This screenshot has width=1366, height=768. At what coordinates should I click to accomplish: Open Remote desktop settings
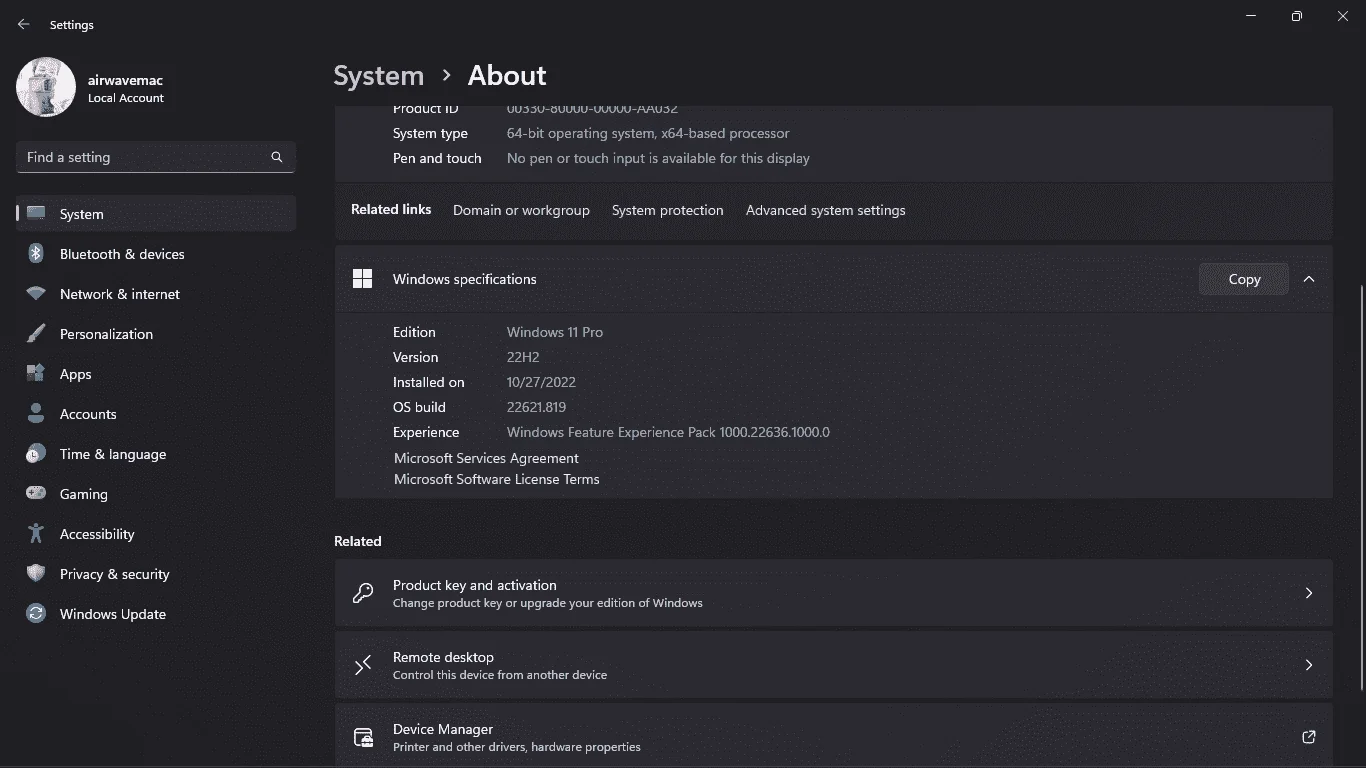(x=833, y=665)
